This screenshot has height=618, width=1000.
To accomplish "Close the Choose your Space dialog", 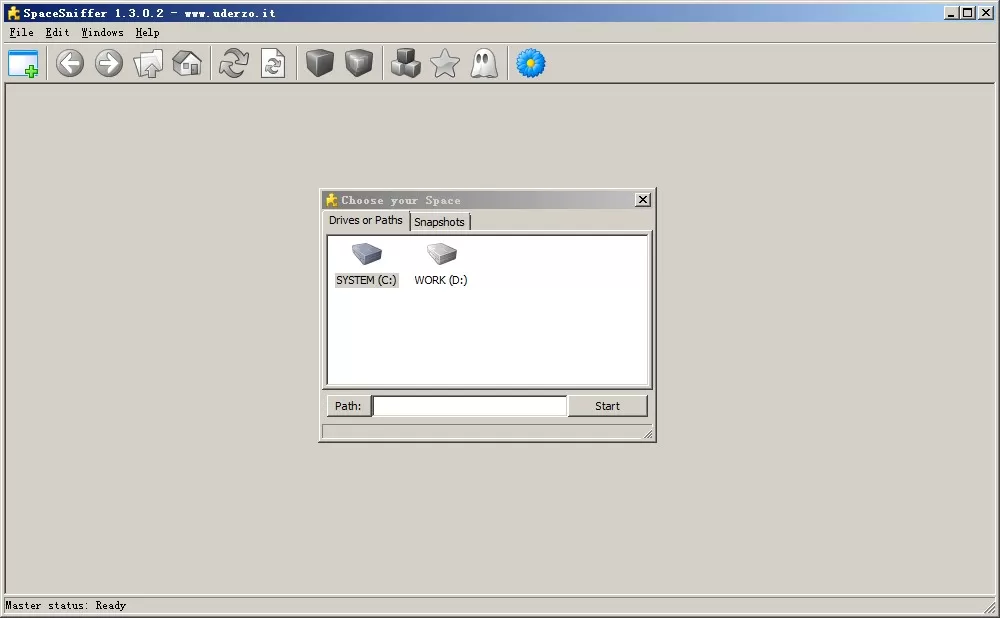I will tap(643, 200).
